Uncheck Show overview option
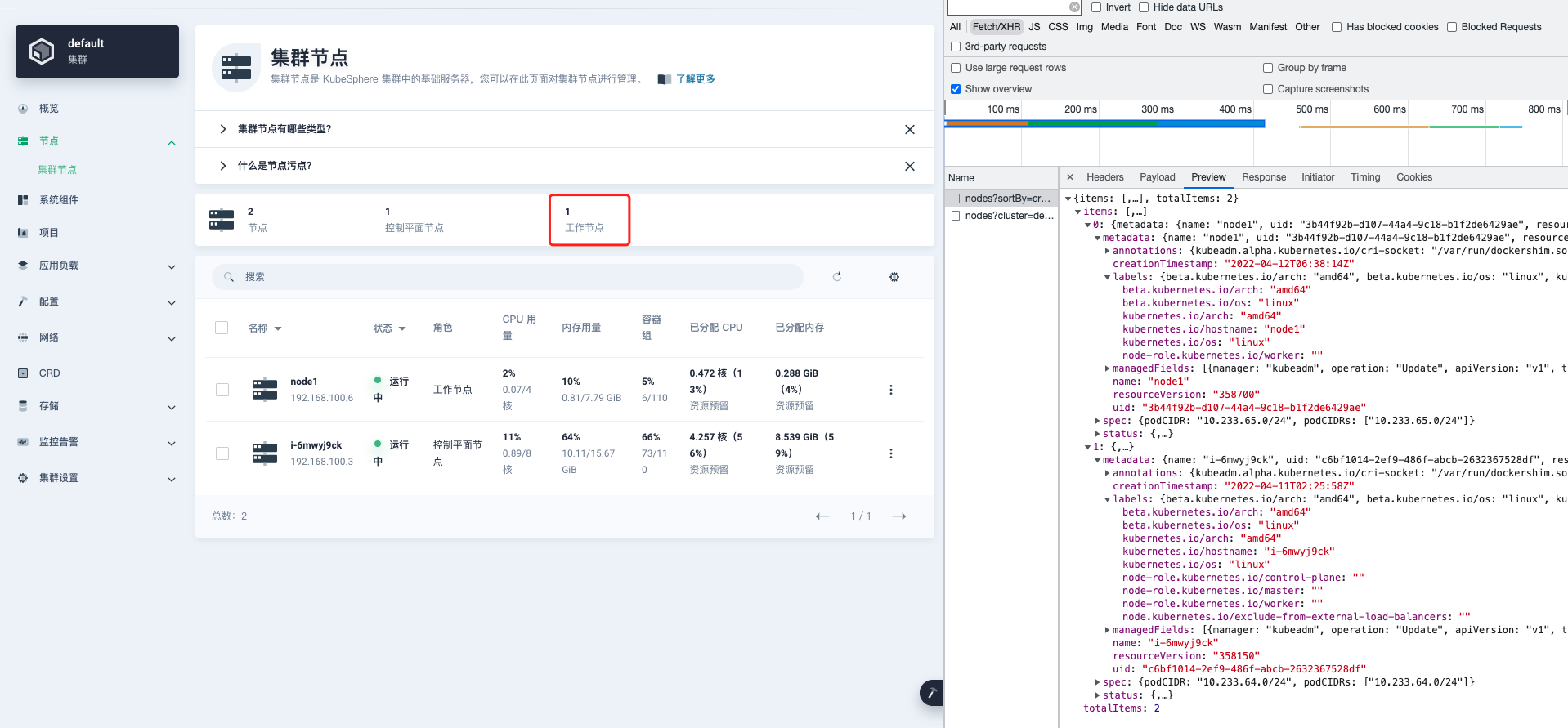Image resolution: width=1568 pixels, height=728 pixels. click(x=956, y=89)
